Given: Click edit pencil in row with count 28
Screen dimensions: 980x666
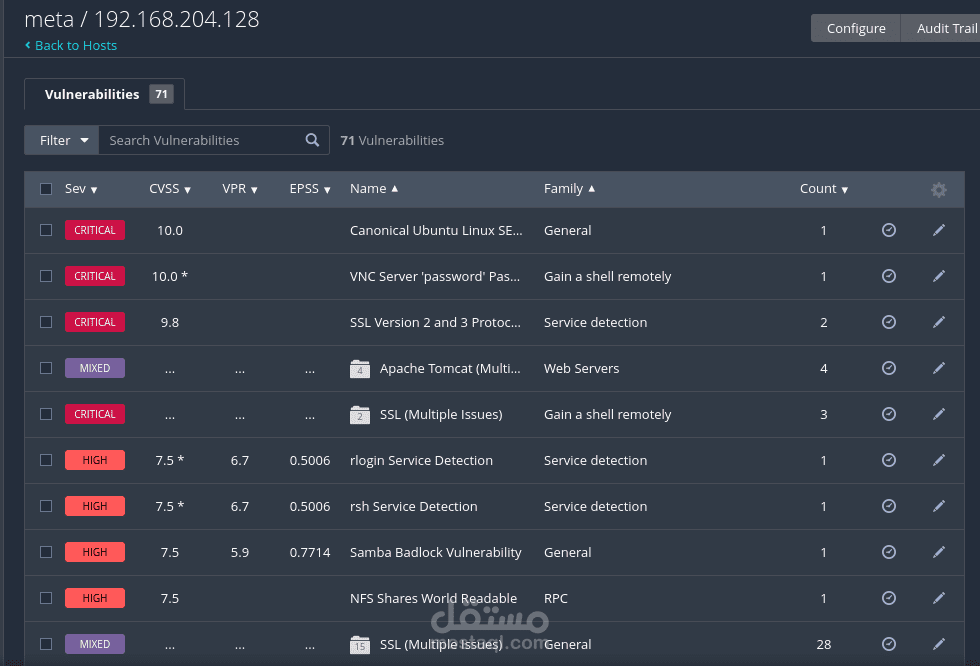Looking at the screenshot, I should (939, 644).
